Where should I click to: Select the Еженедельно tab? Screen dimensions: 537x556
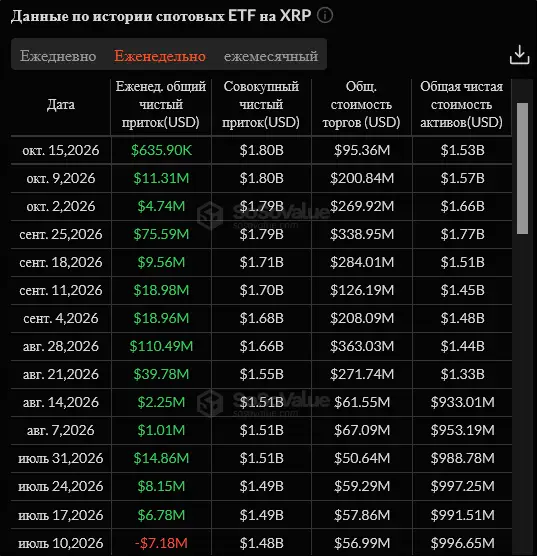pyautogui.click(x=160, y=56)
